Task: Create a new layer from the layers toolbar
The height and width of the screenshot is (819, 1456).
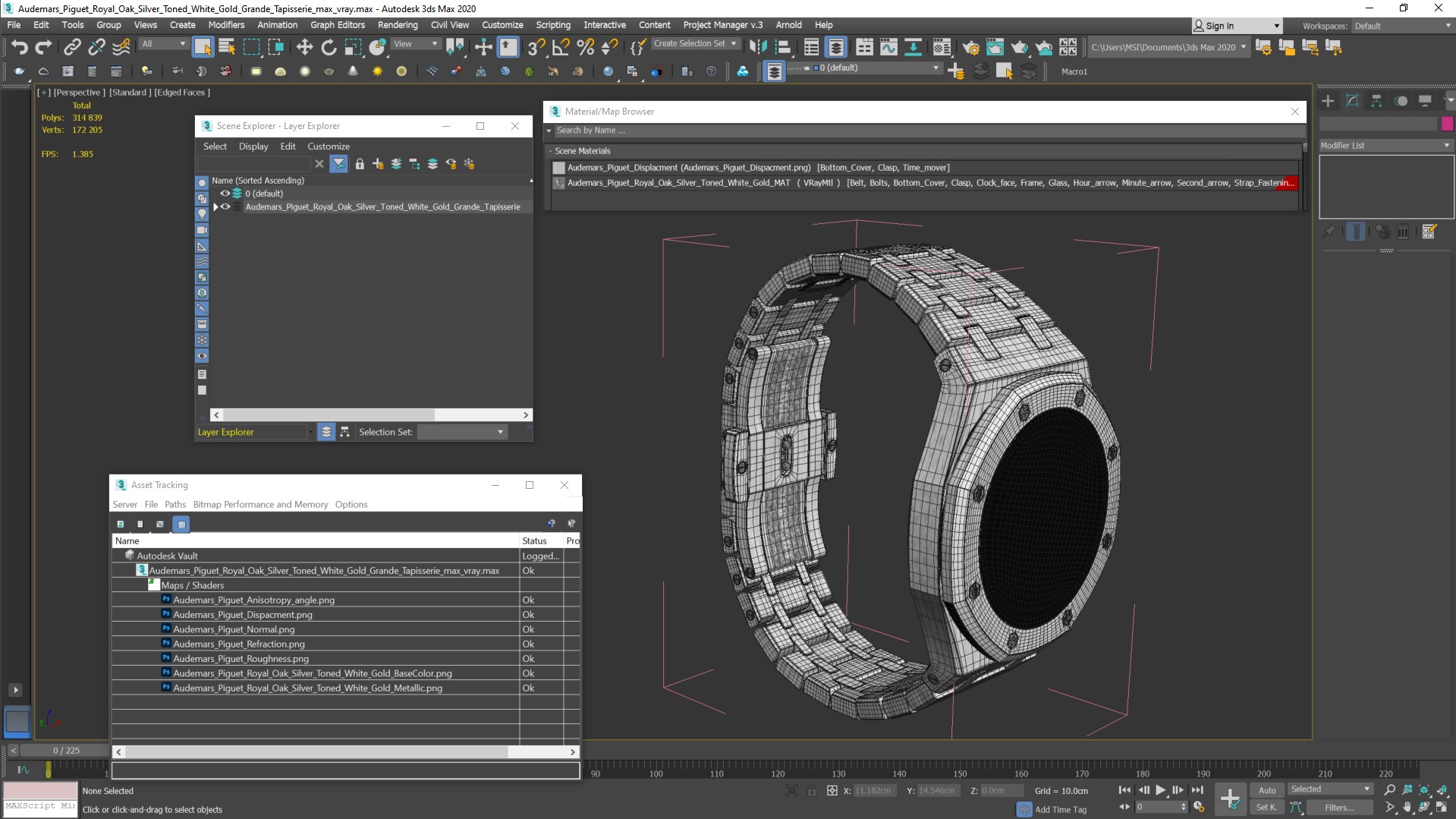Action: pyautogui.click(x=956, y=71)
